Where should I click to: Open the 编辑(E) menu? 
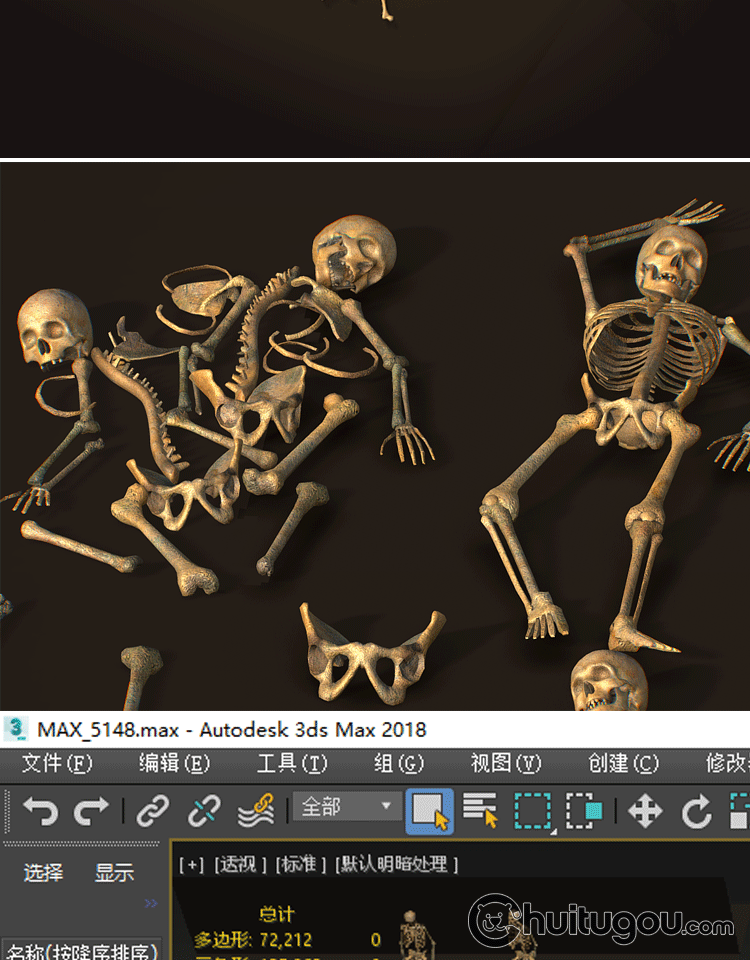click(x=174, y=763)
